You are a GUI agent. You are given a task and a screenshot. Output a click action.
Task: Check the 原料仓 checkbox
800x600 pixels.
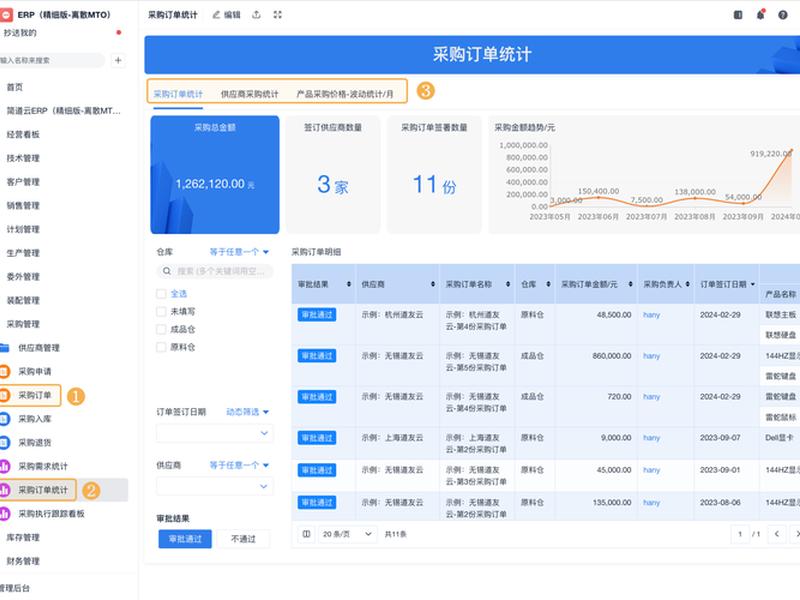click(161, 347)
